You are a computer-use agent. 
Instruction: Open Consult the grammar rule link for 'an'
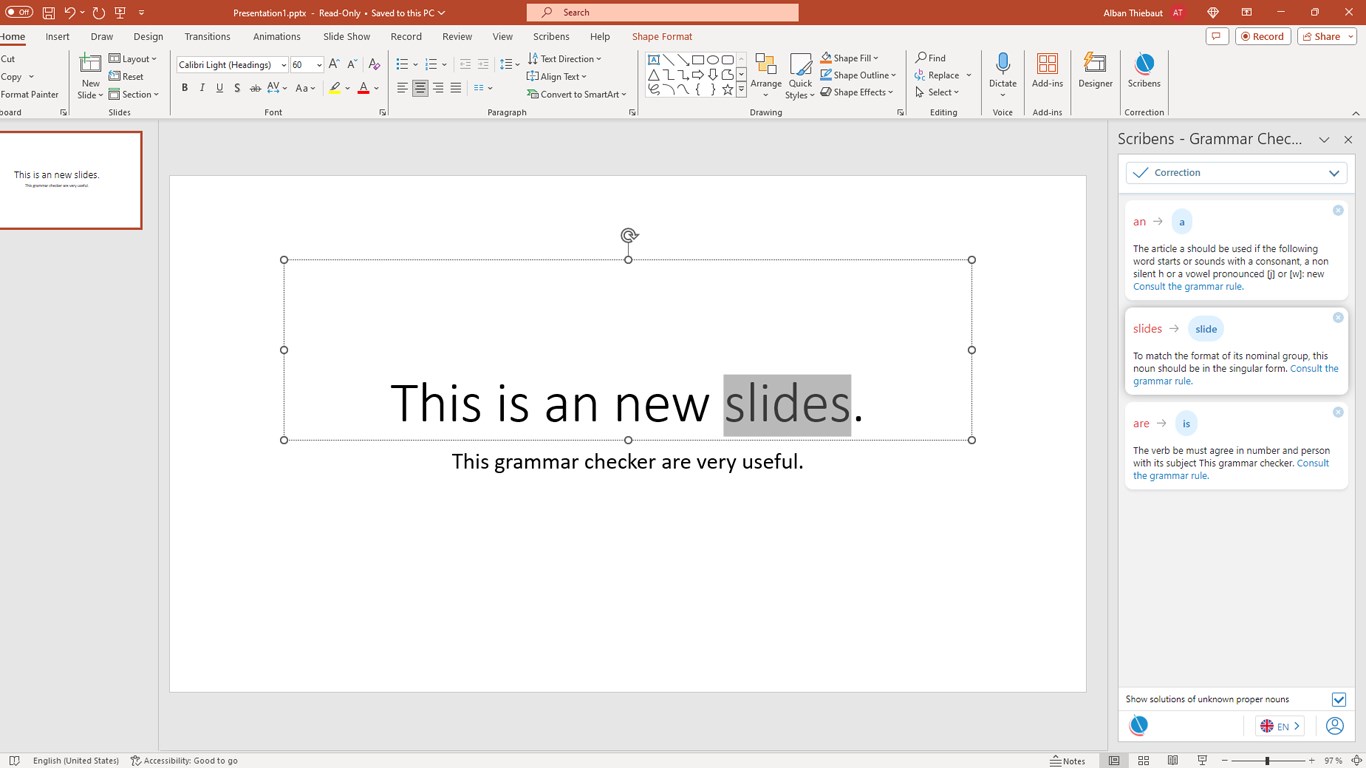[1187, 287]
